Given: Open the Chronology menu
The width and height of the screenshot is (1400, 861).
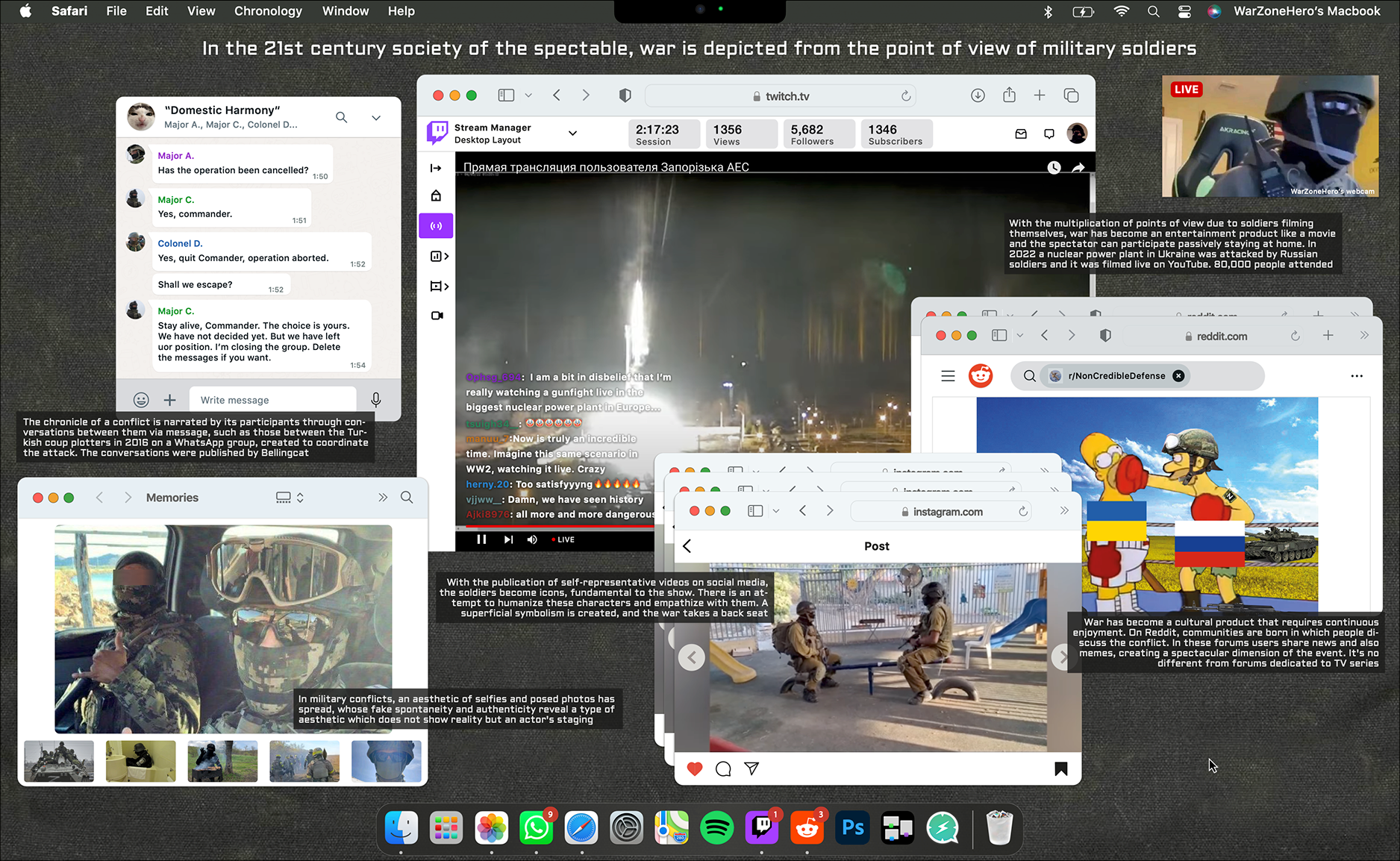Looking at the screenshot, I should click(268, 11).
